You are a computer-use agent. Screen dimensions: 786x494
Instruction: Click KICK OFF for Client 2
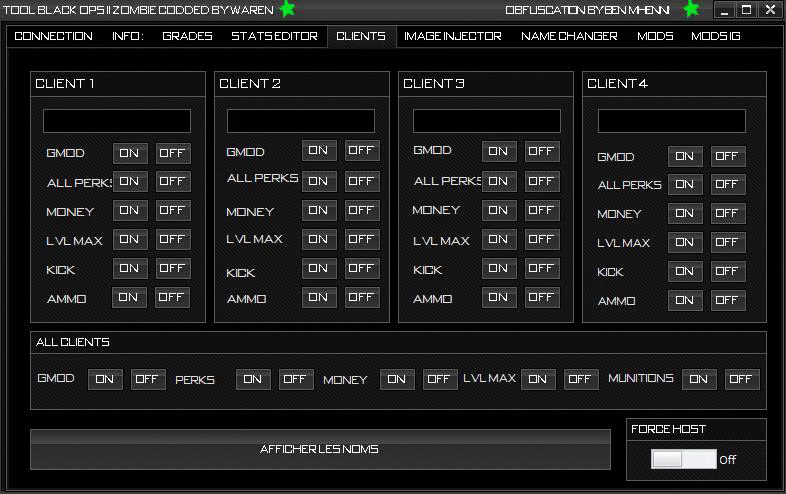pyautogui.click(x=362, y=268)
